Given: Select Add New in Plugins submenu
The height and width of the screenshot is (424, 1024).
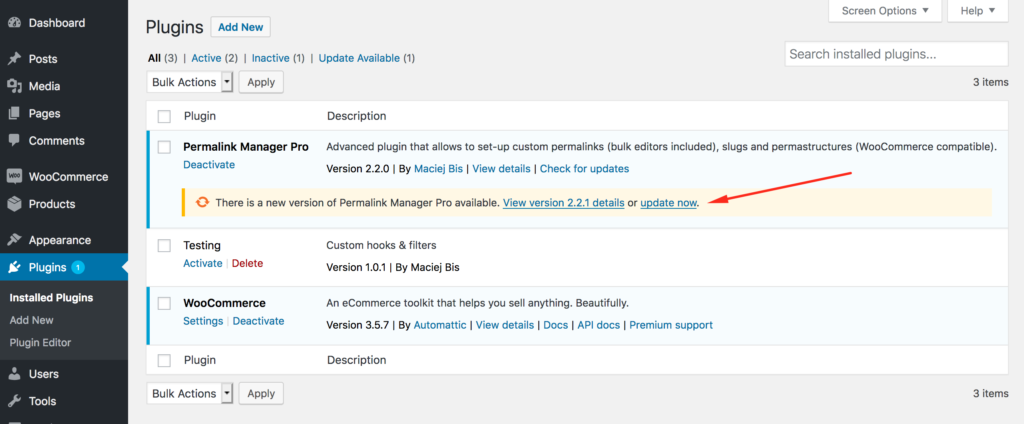Looking at the screenshot, I should (x=31, y=320).
